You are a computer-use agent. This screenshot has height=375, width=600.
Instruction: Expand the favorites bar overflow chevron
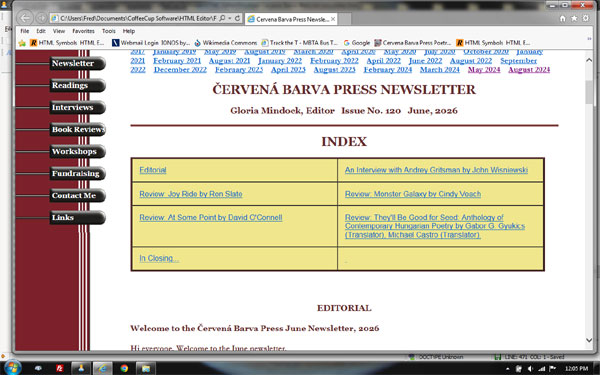(x=589, y=39)
